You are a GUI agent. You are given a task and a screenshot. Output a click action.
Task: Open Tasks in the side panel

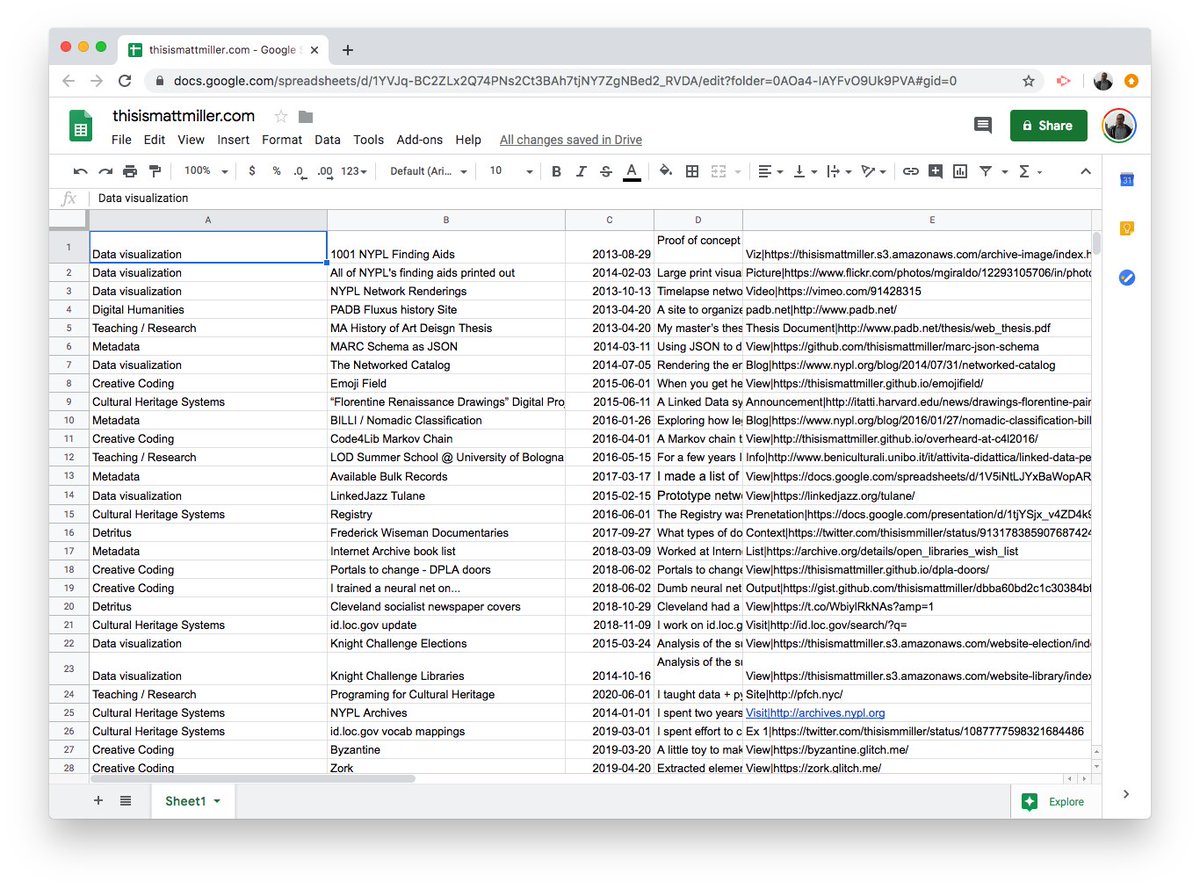point(1127,277)
